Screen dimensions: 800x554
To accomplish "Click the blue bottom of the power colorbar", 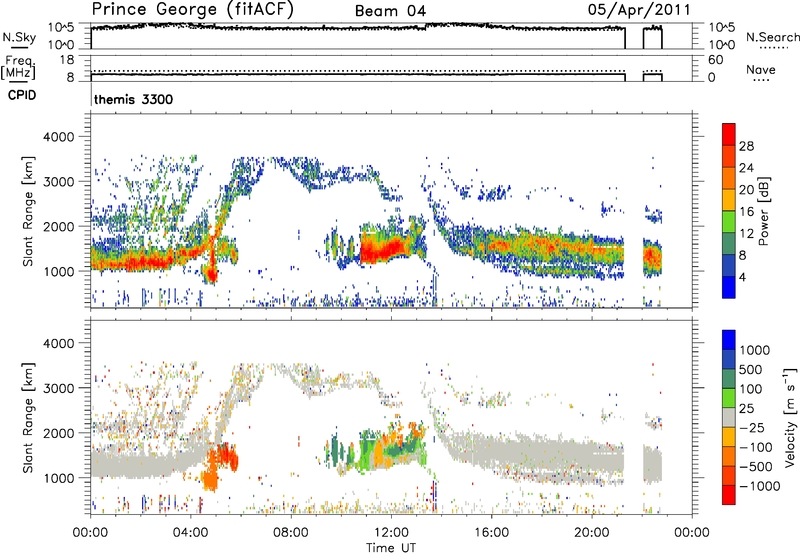I will tap(729, 289).
